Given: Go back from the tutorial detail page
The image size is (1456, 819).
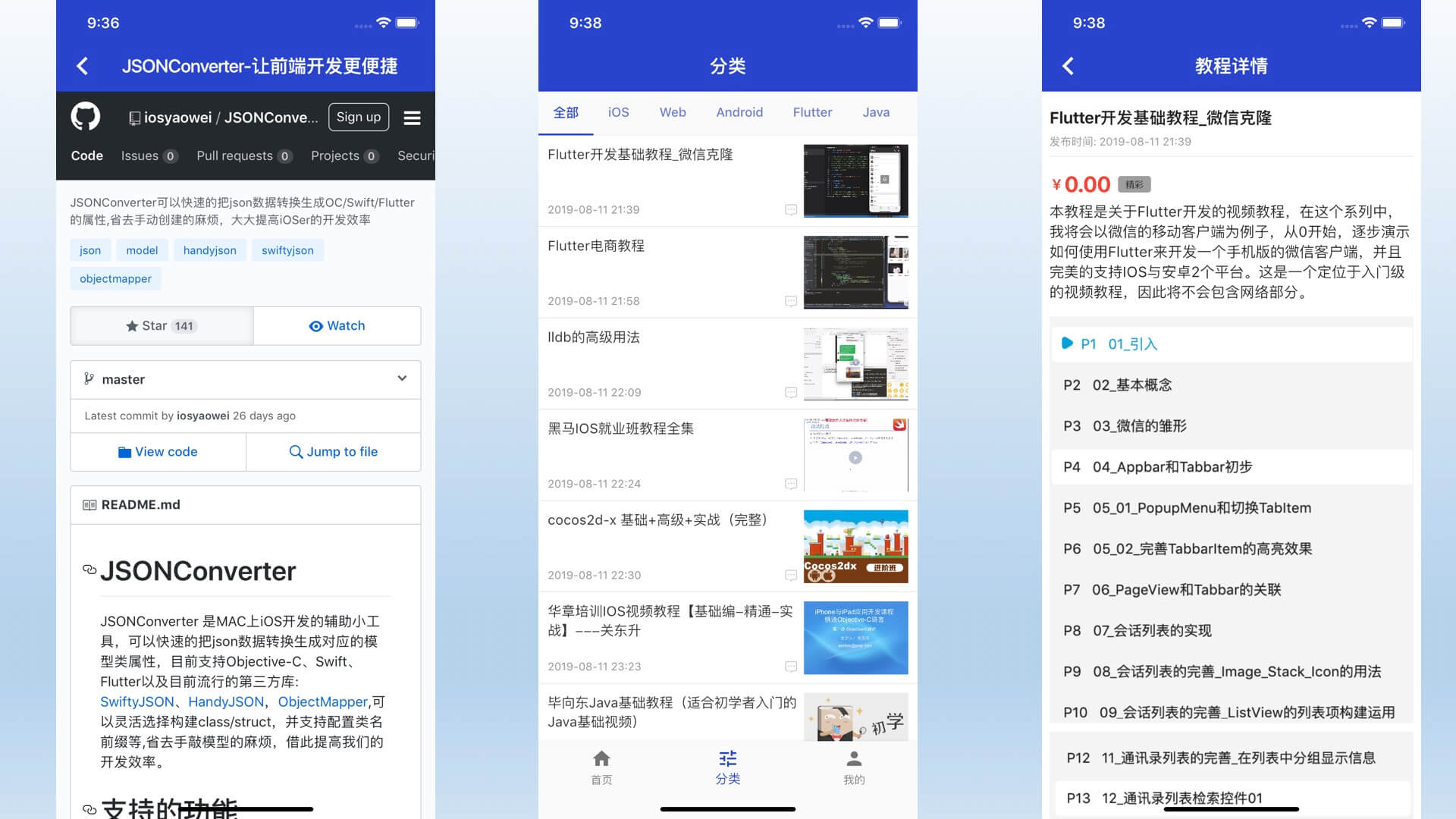Looking at the screenshot, I should pos(1068,66).
